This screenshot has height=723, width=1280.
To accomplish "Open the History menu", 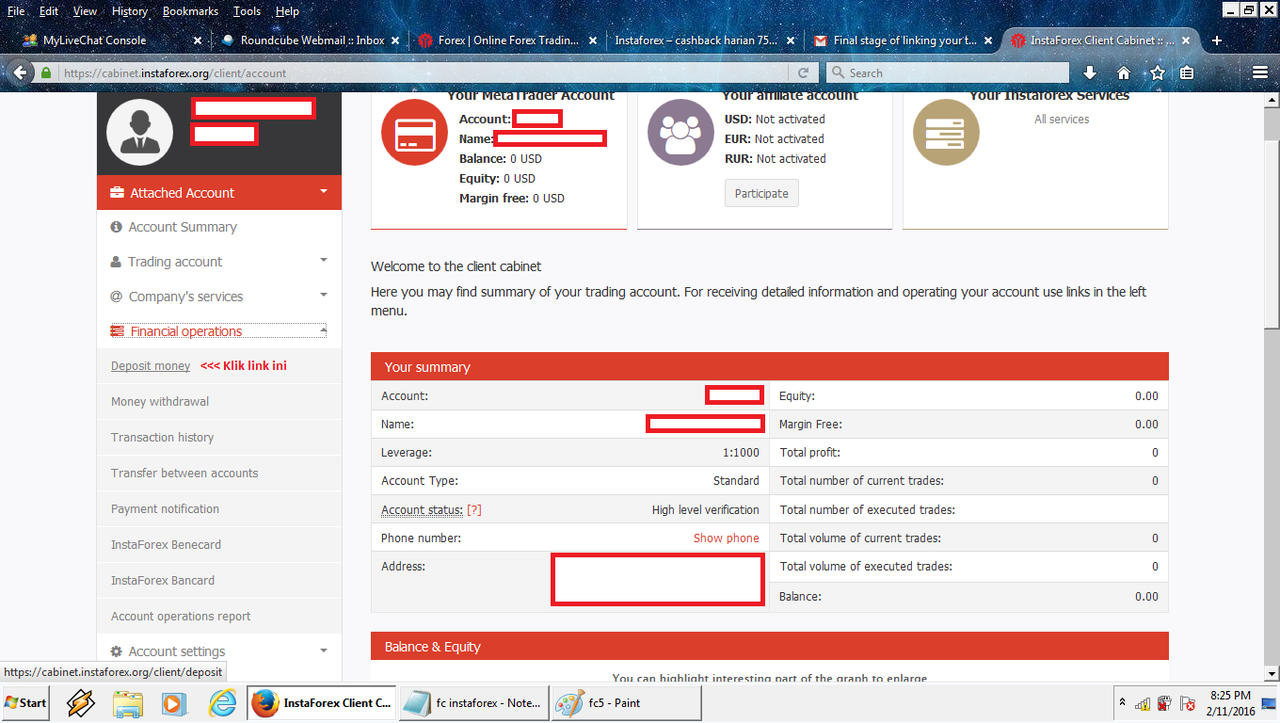I will pyautogui.click(x=129, y=11).
